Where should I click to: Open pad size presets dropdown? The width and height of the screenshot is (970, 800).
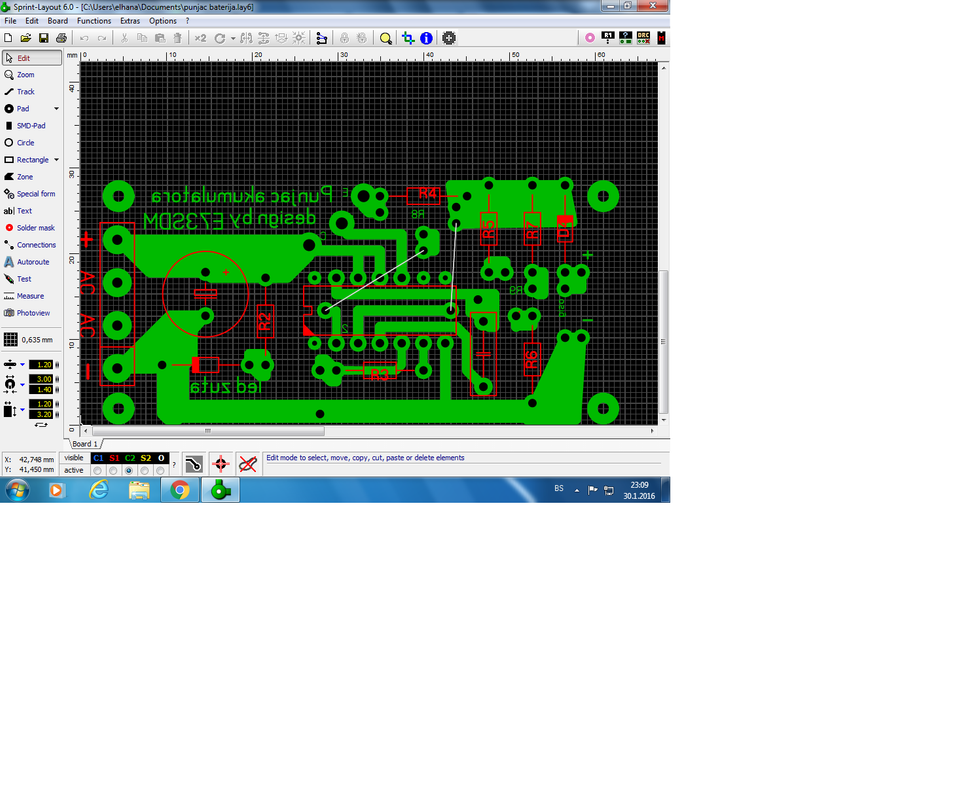pos(22,385)
